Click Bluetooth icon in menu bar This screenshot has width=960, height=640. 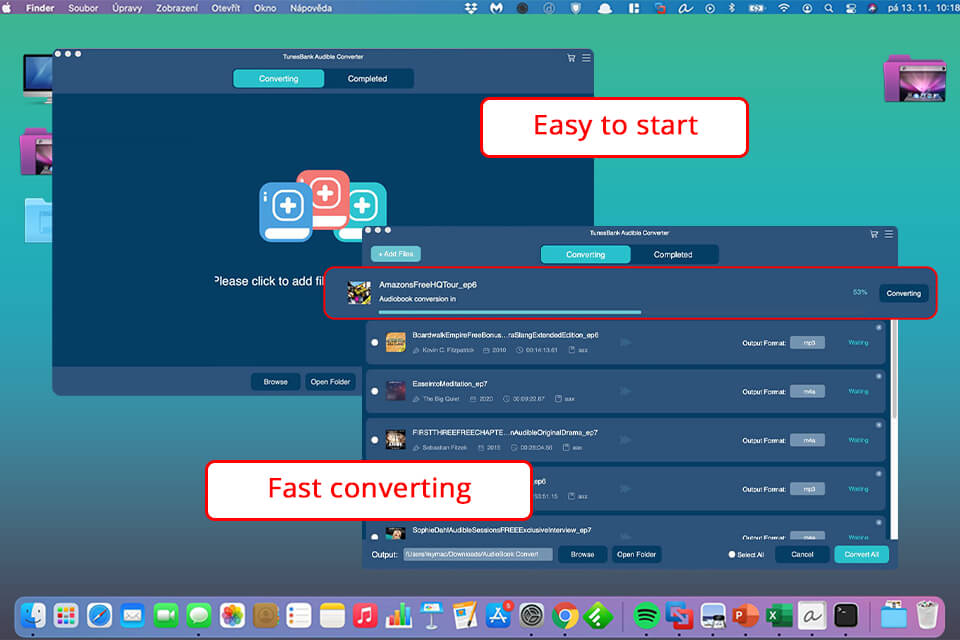coord(732,8)
